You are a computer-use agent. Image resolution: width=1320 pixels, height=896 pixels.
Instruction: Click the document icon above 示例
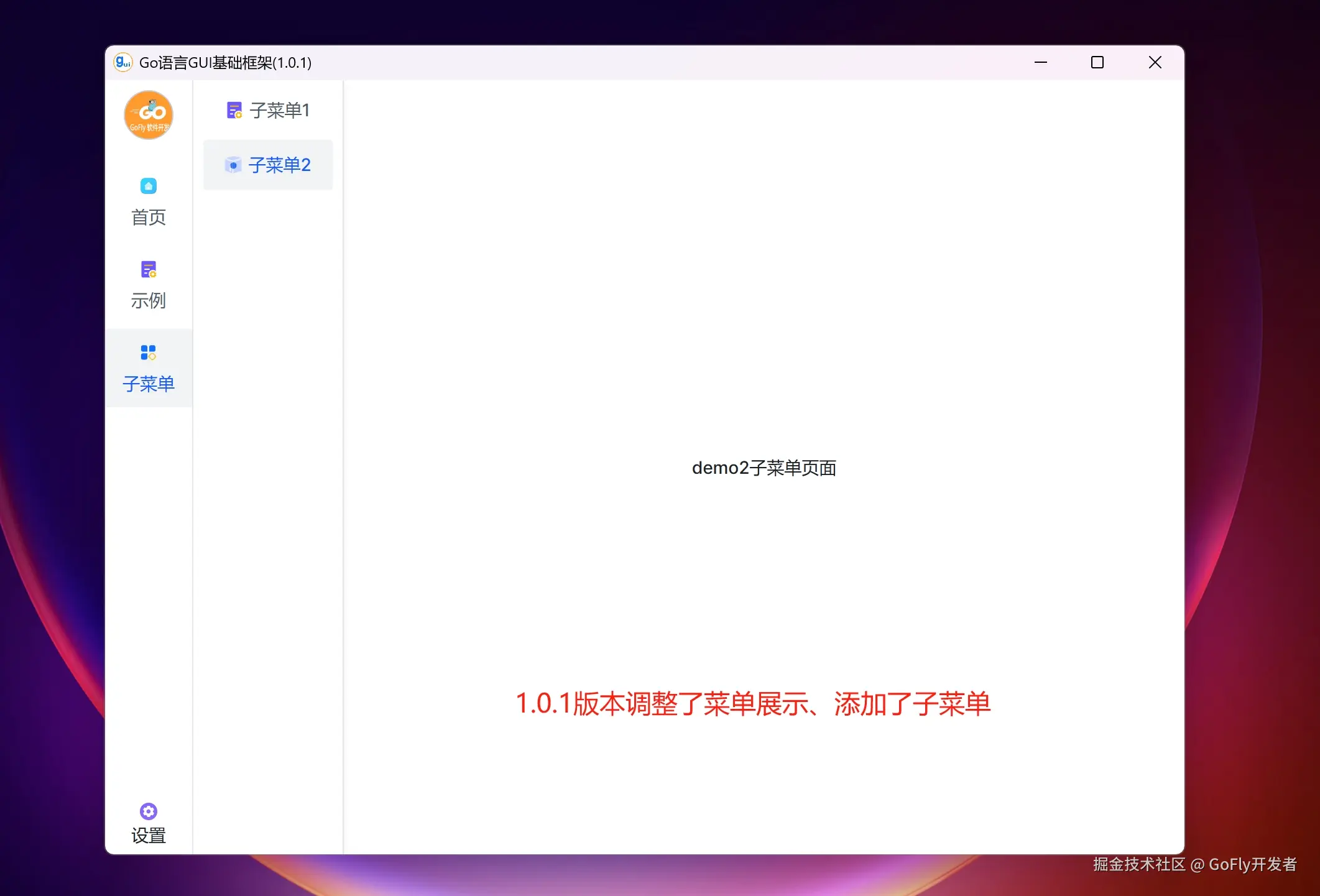click(x=148, y=269)
